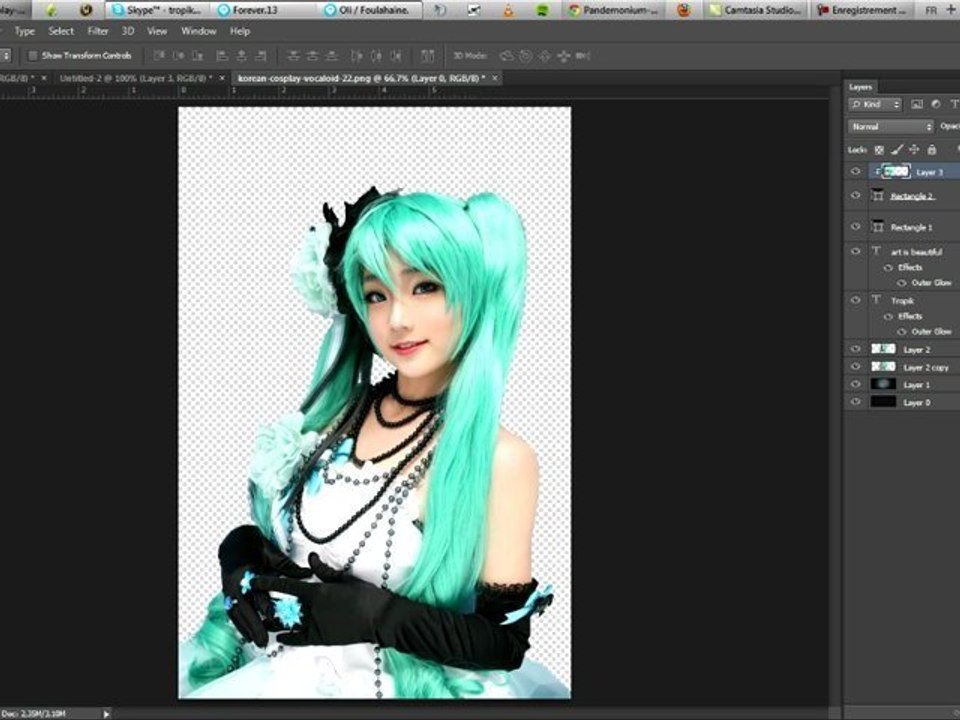The height and width of the screenshot is (720, 960).
Task: Open the Window menu
Action: [198, 31]
